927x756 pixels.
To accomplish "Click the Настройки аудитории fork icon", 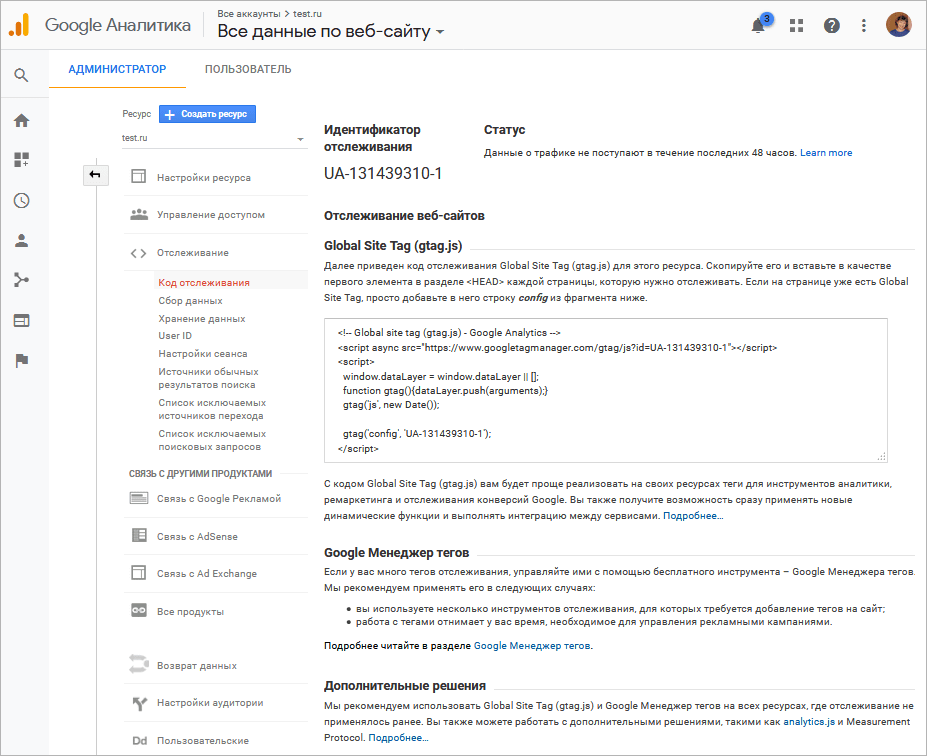I will click(x=140, y=703).
